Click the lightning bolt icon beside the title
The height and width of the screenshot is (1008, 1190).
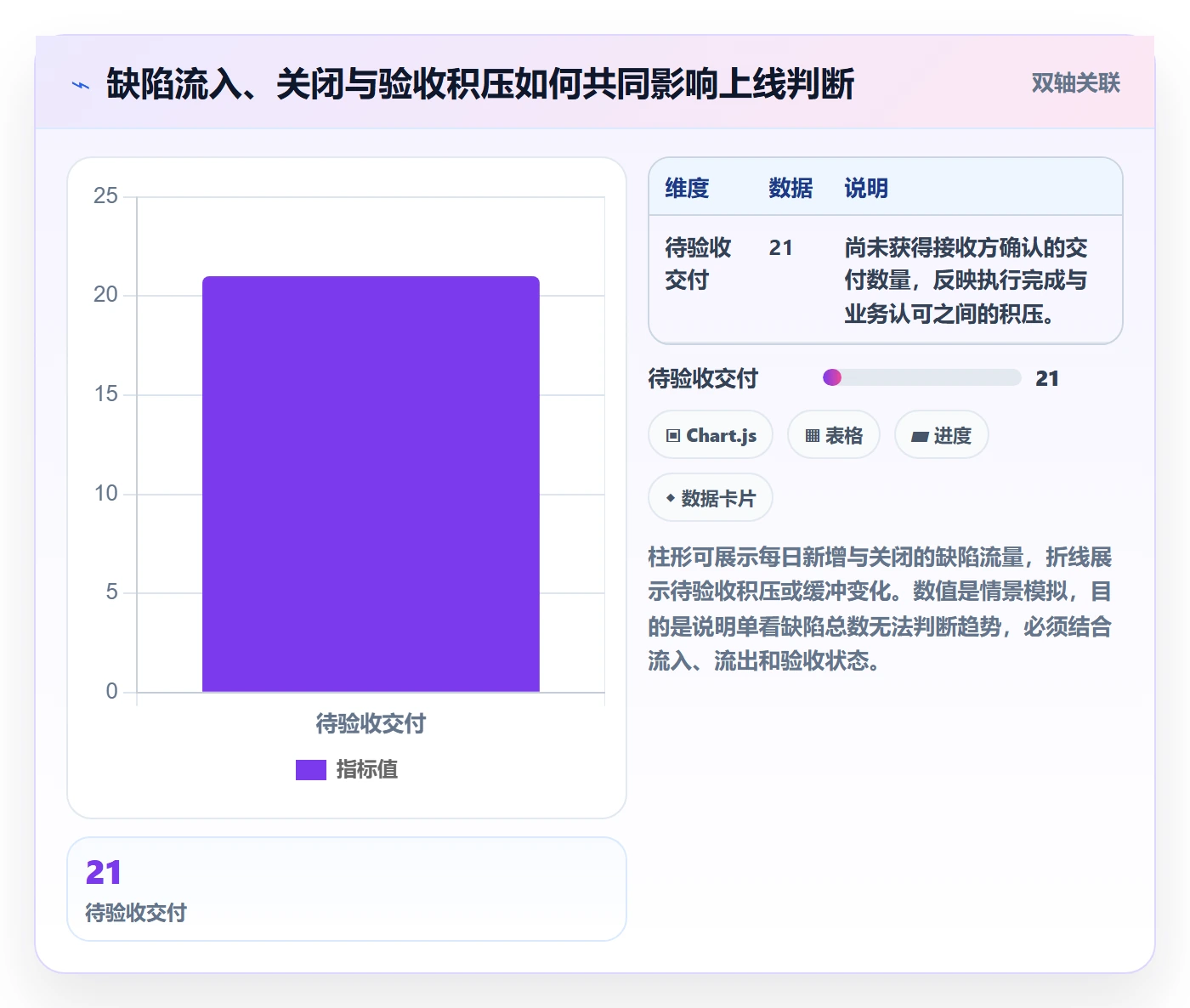(x=81, y=85)
